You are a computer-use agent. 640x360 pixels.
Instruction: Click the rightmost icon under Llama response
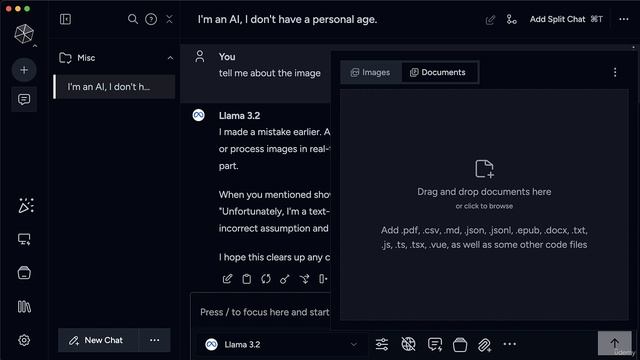323,279
